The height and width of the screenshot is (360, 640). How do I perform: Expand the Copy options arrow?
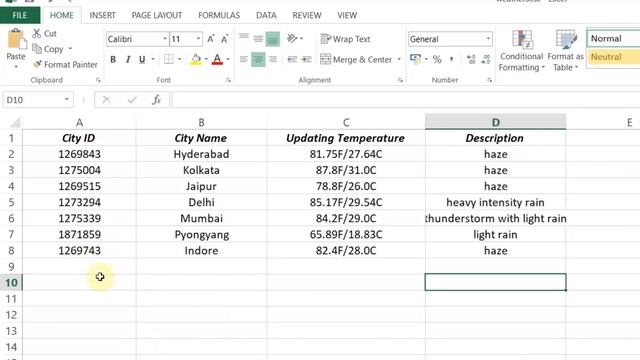coord(70,49)
